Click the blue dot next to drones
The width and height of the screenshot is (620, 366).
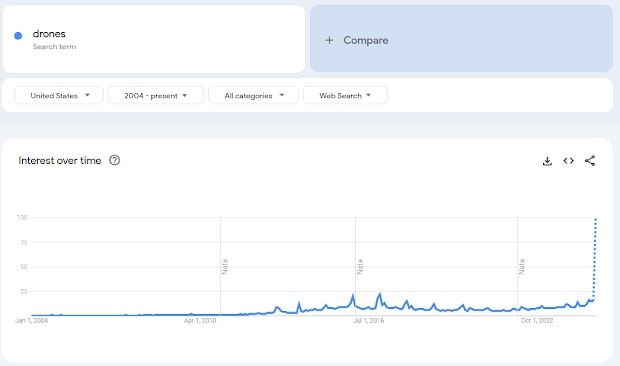point(18,36)
